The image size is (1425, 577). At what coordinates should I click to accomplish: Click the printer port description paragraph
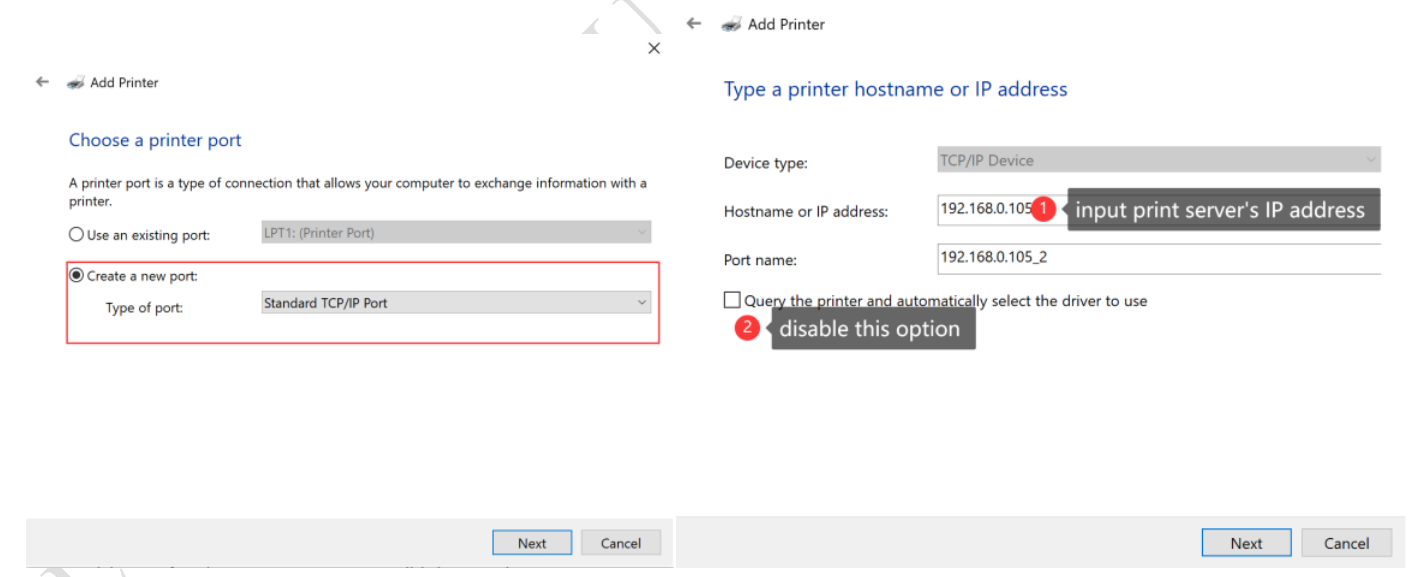click(x=358, y=192)
